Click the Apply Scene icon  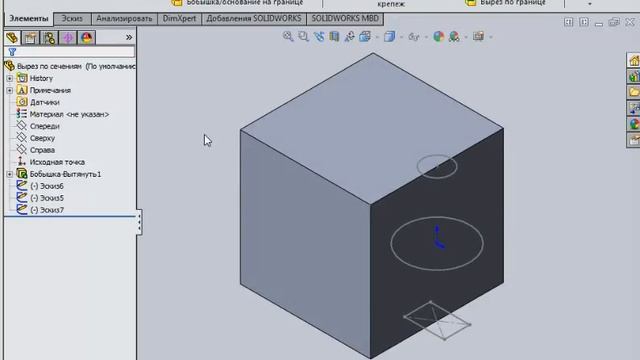pyautogui.click(x=454, y=37)
